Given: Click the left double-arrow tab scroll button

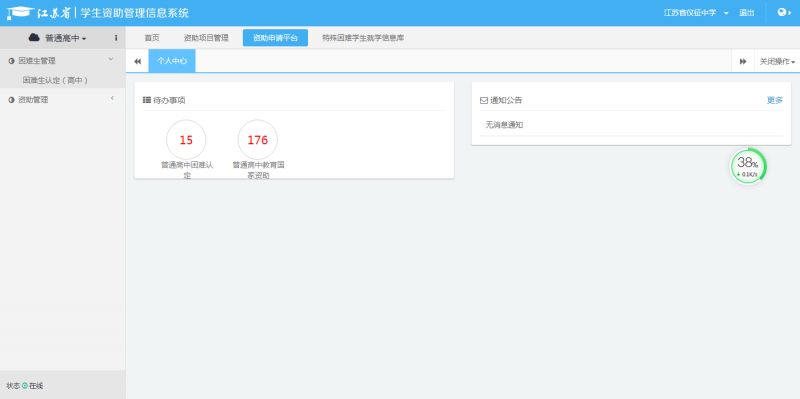Looking at the screenshot, I should (x=137, y=61).
